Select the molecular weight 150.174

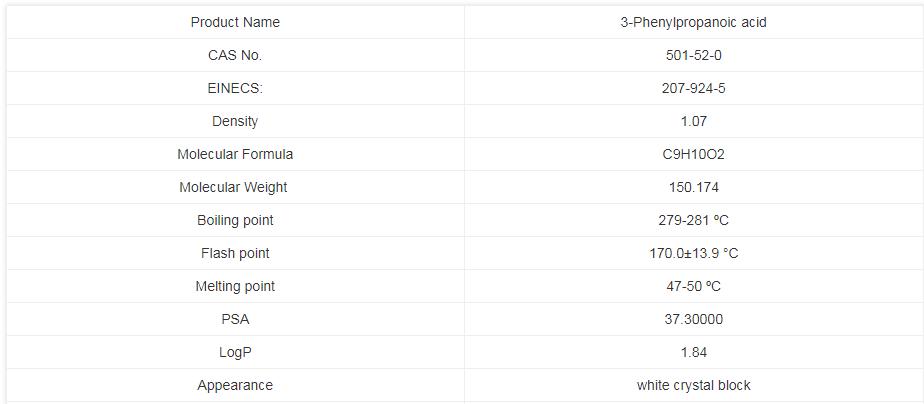tap(693, 187)
